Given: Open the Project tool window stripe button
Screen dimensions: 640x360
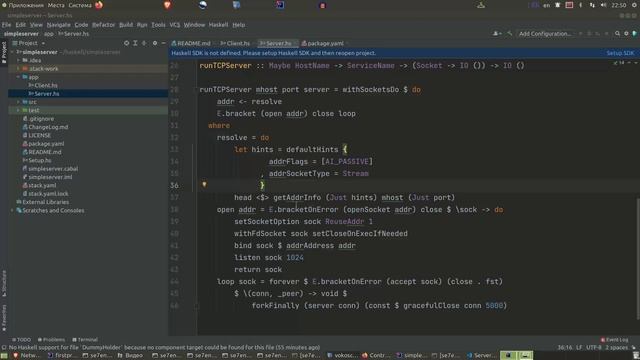Looking at the screenshot, I should 4,52.
